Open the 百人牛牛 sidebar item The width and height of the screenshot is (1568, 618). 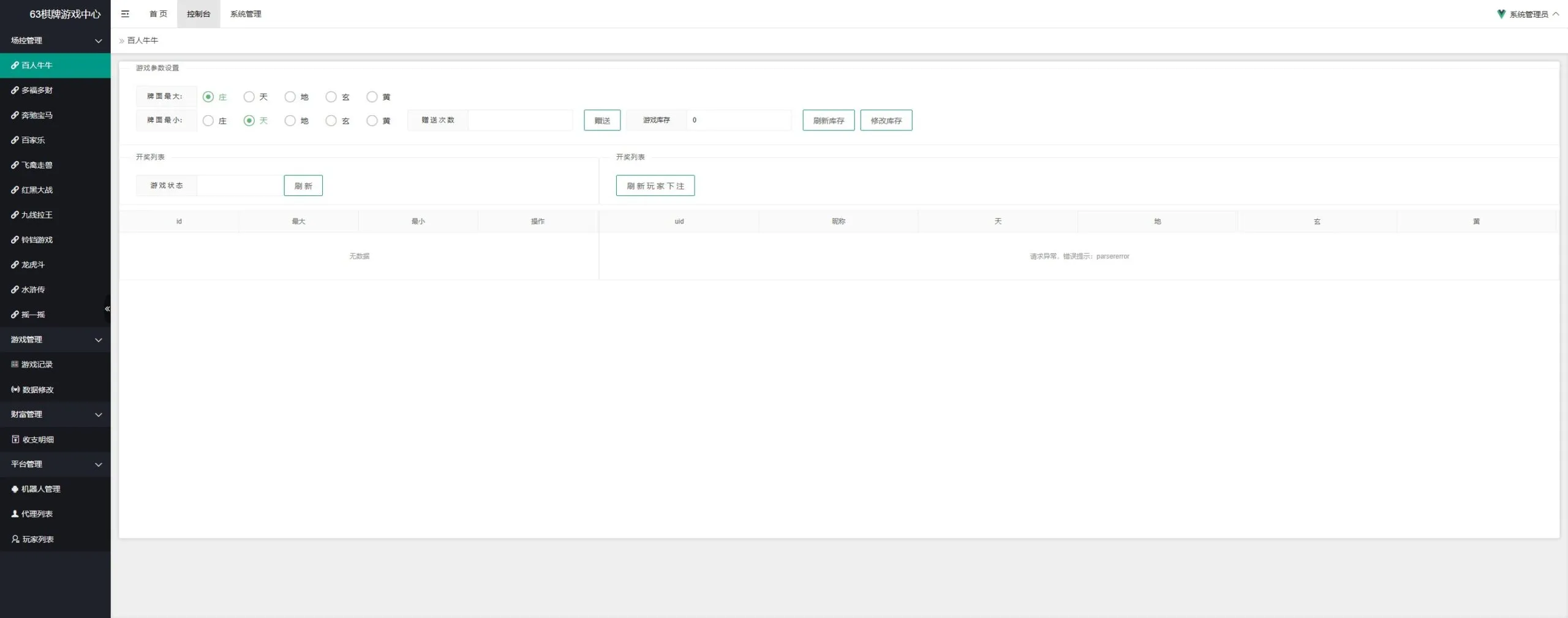click(x=55, y=66)
